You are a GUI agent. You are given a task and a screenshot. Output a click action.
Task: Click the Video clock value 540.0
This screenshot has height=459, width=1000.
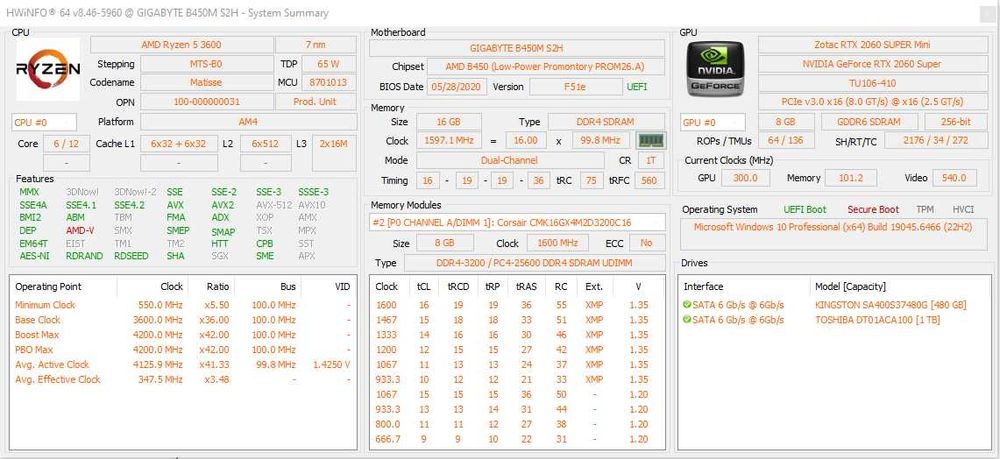click(954, 178)
